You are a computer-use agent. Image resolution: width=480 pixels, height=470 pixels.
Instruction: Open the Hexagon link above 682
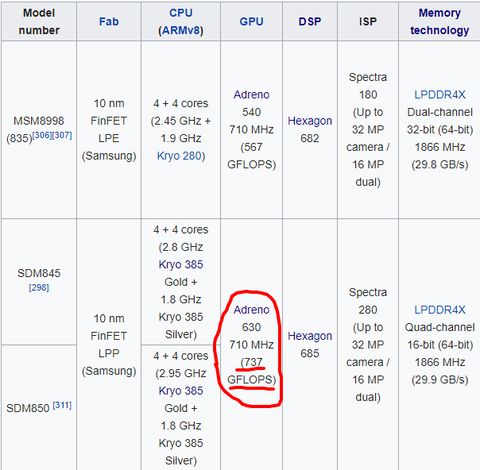tap(310, 121)
